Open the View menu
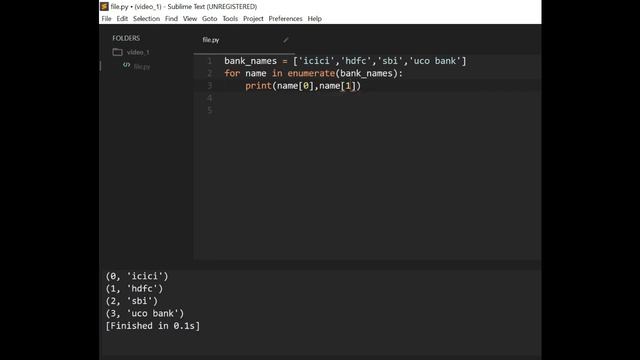 tap(190, 19)
